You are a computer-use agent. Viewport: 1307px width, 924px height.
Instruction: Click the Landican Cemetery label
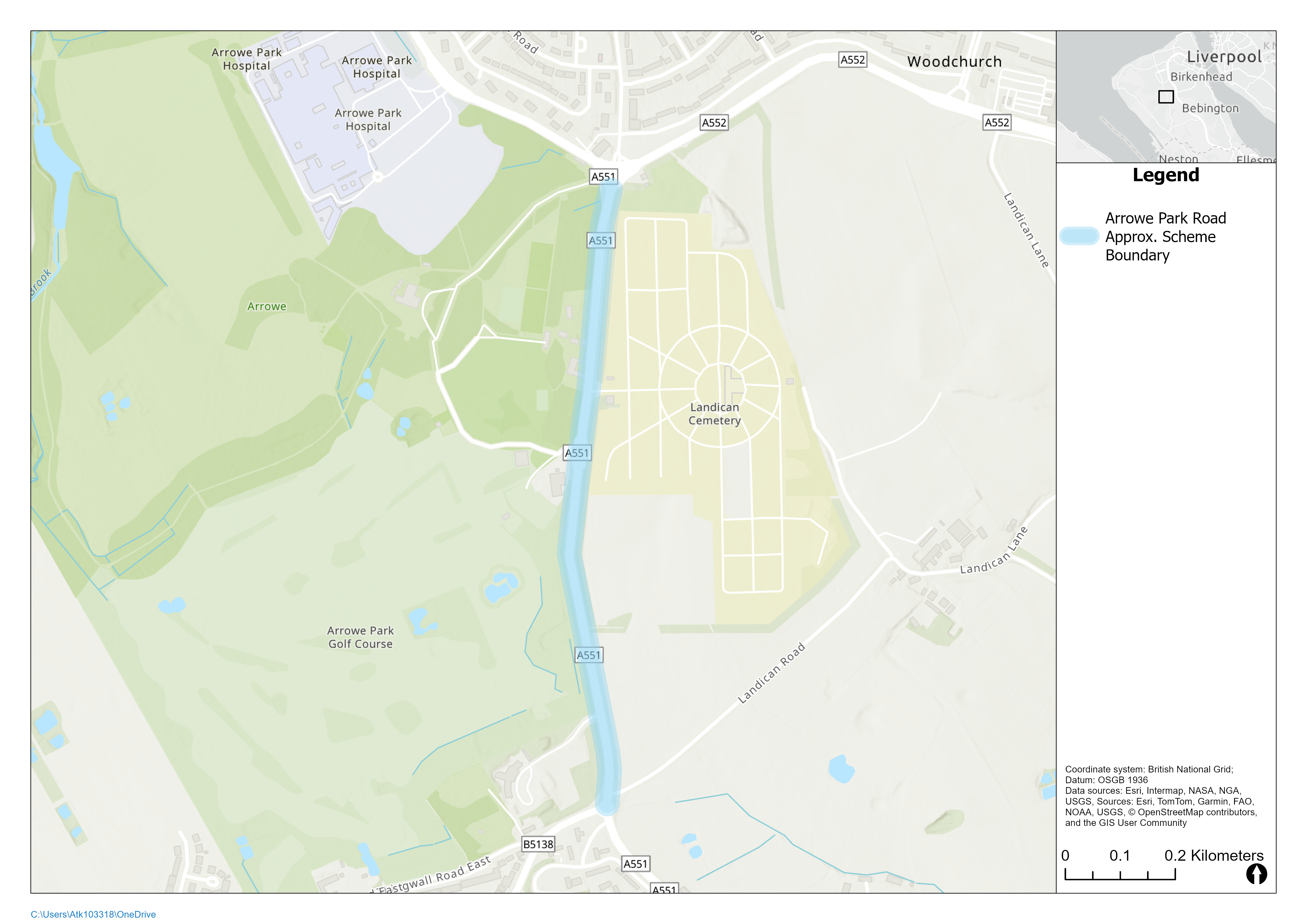(714, 414)
